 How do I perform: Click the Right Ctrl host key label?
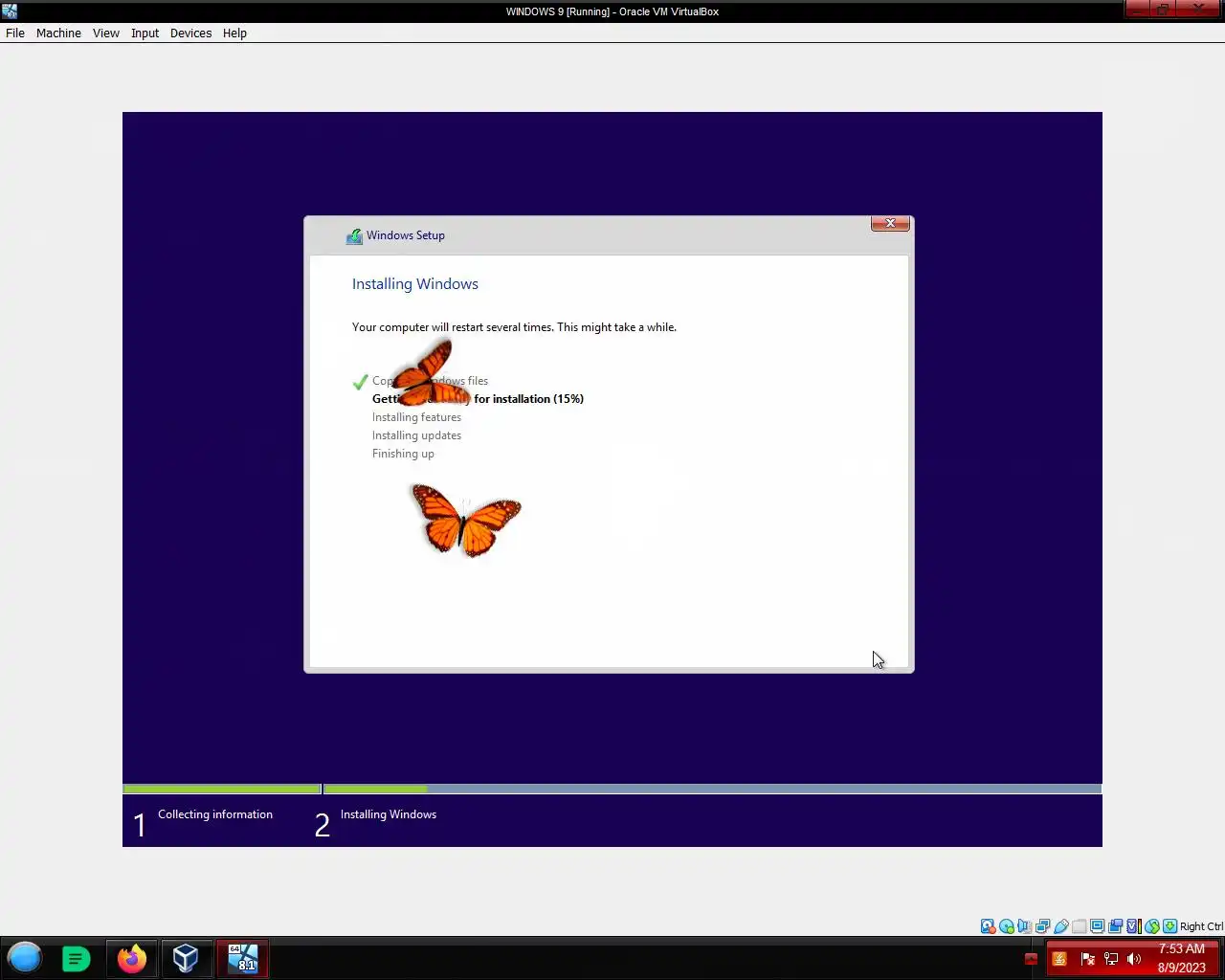coord(1201,926)
